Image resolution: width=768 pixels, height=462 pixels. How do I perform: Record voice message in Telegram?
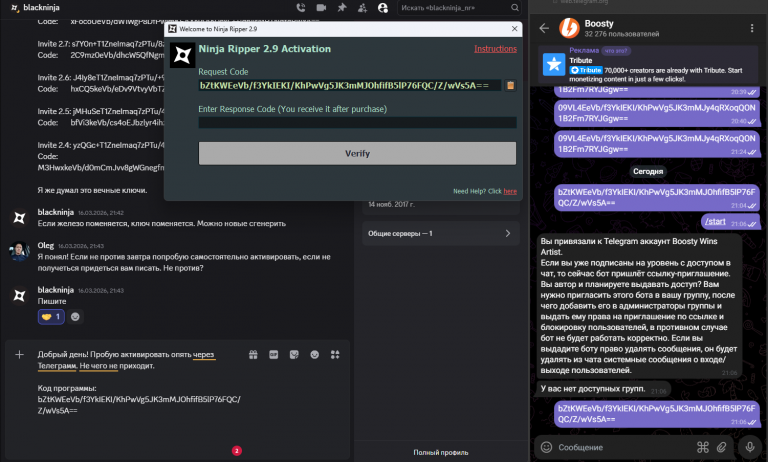coord(749,447)
